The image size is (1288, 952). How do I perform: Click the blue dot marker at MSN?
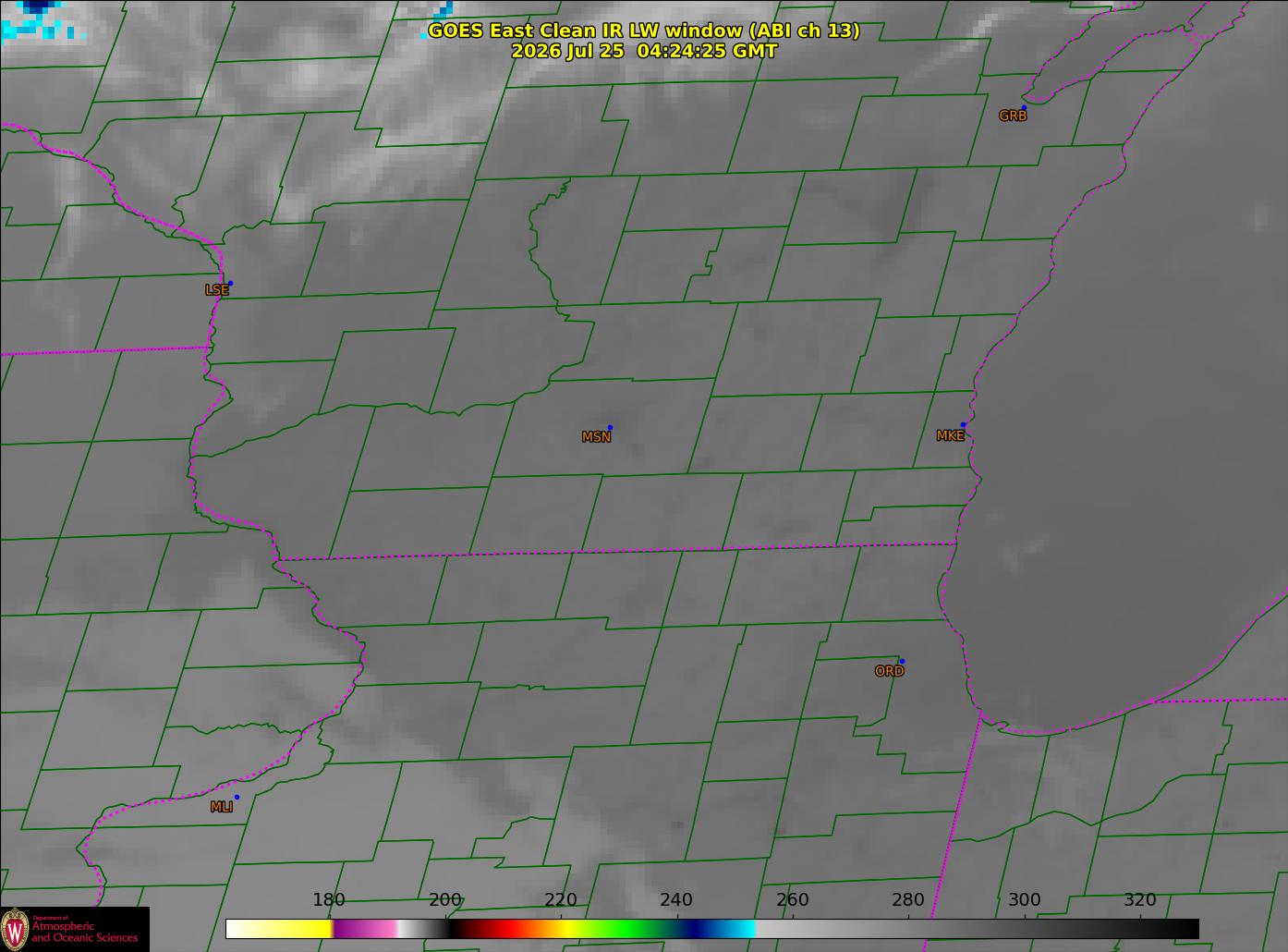(x=610, y=427)
